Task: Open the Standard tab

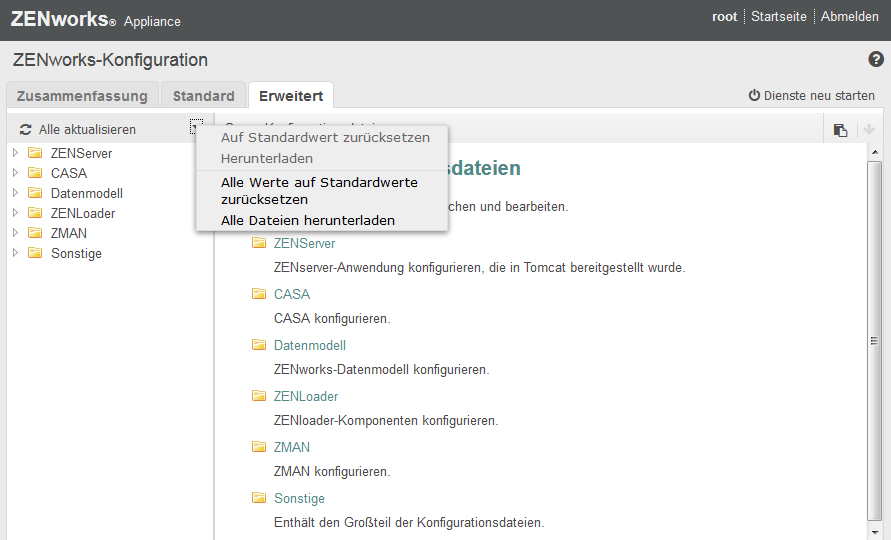Action: (203, 96)
